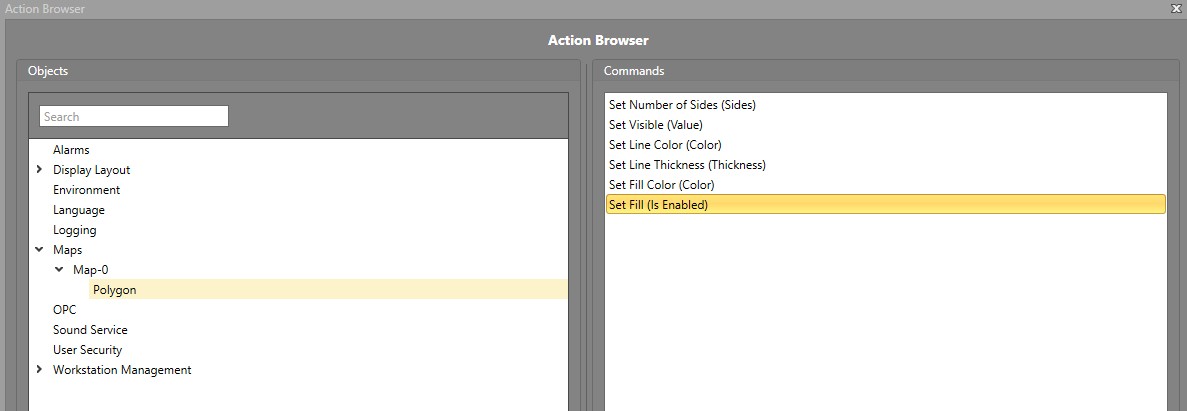Click the Search input field

point(133,117)
